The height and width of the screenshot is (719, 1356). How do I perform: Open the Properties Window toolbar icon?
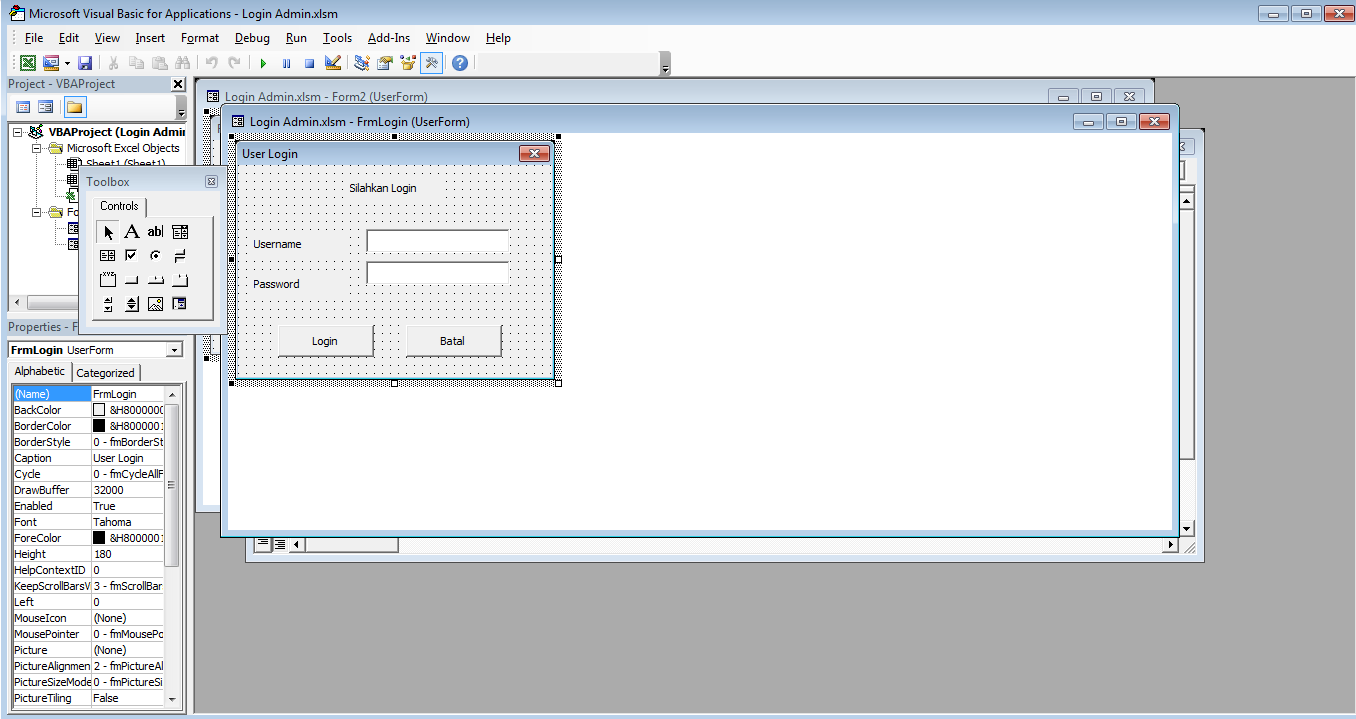click(385, 63)
